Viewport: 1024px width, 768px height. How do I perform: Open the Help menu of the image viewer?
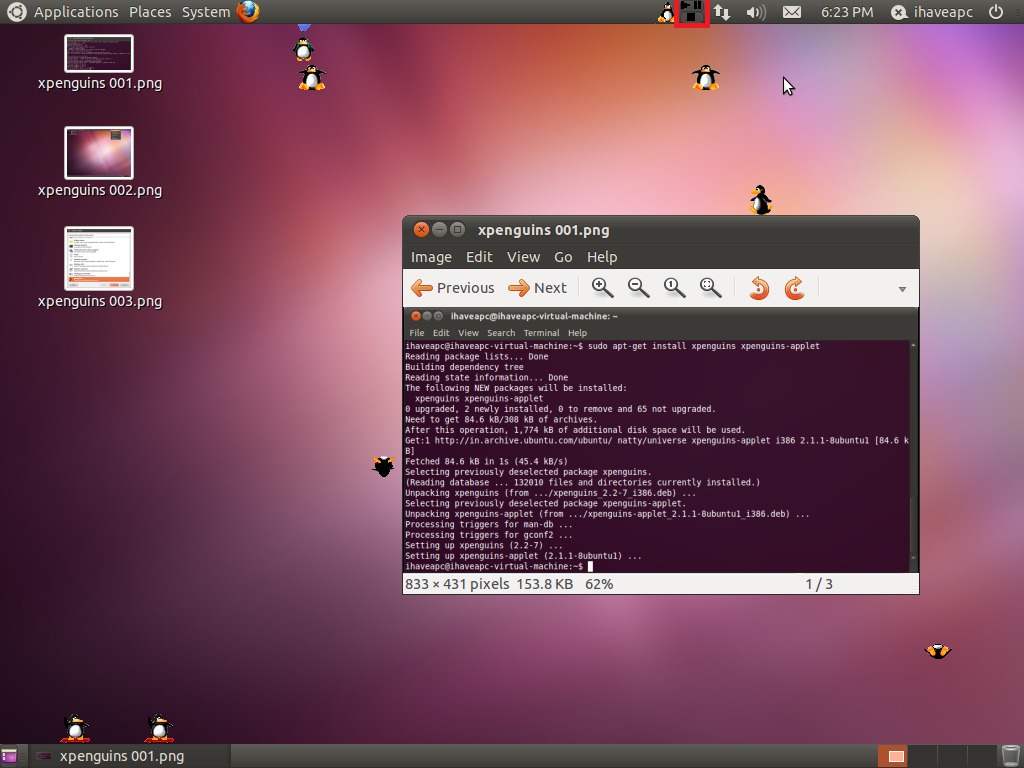coord(601,257)
